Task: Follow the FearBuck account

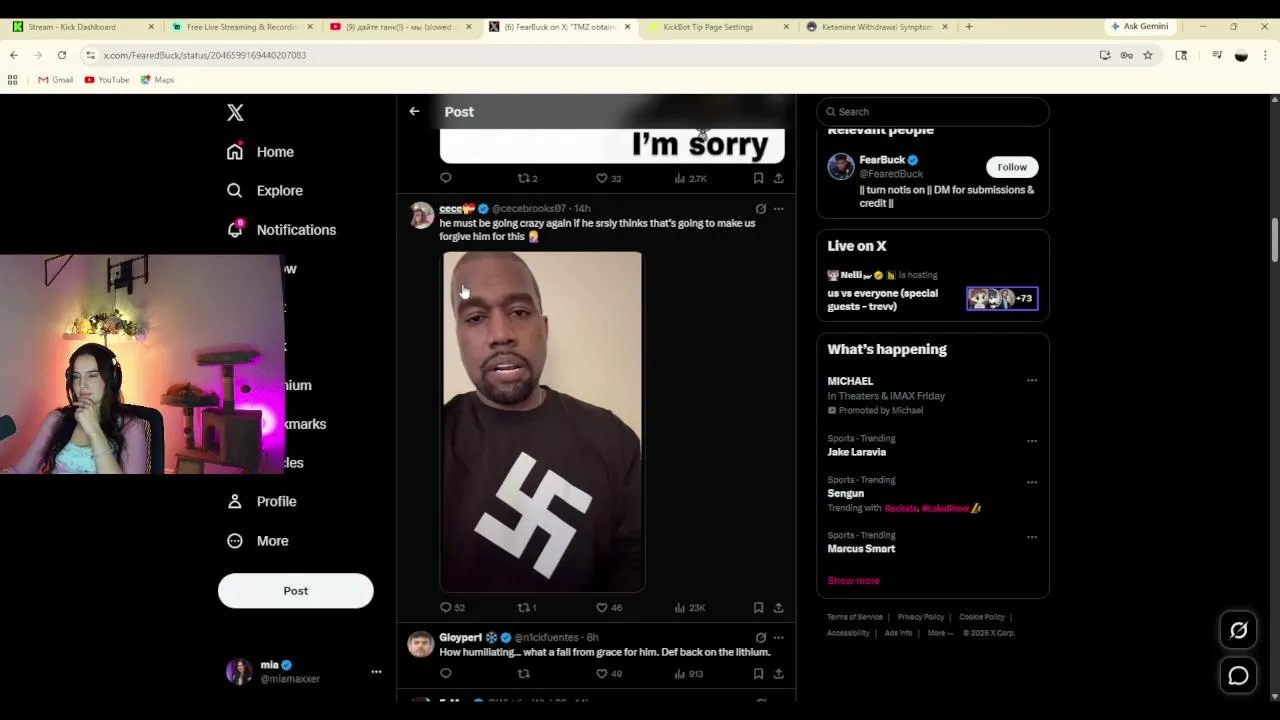Action: 1012,167
